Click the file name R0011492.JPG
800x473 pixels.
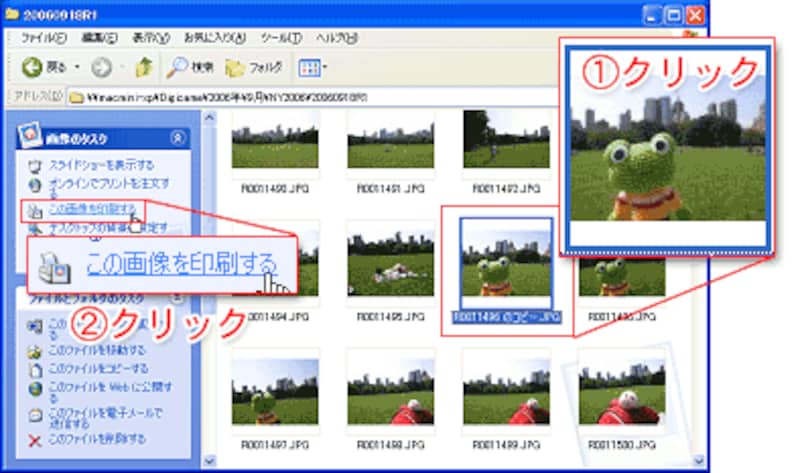[x=507, y=189]
